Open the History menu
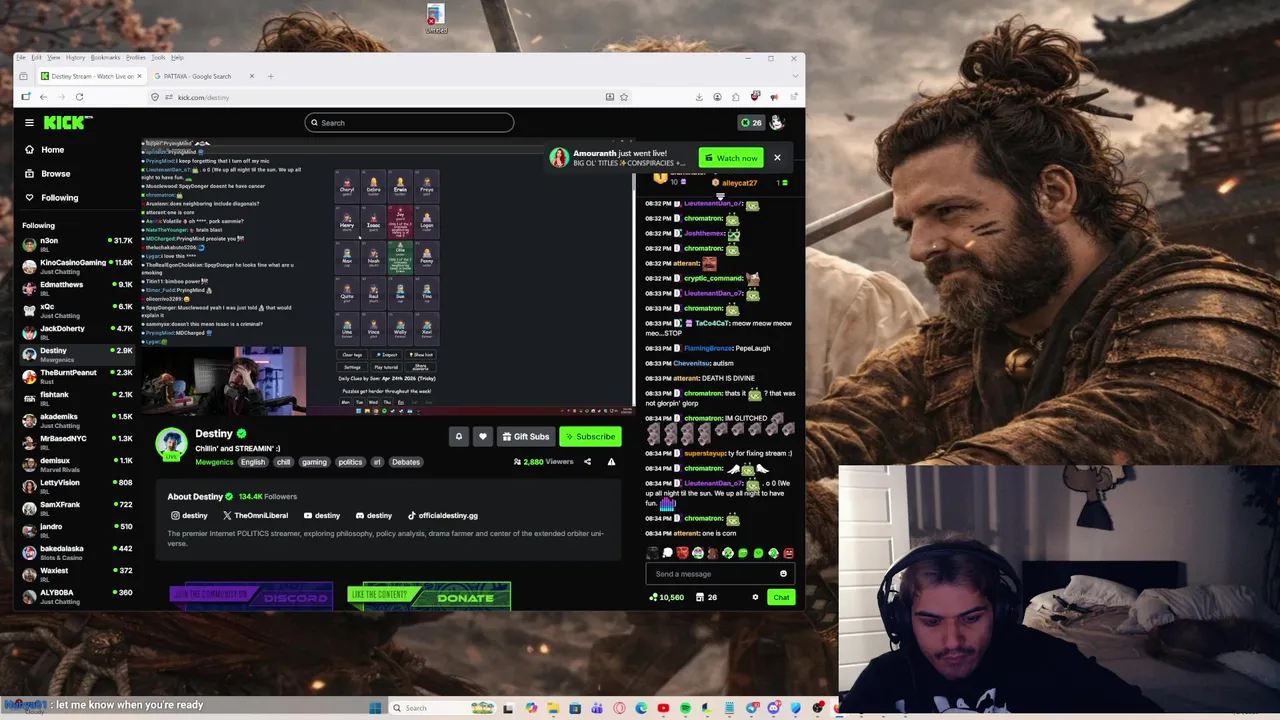Image resolution: width=1280 pixels, height=720 pixels. click(75, 57)
